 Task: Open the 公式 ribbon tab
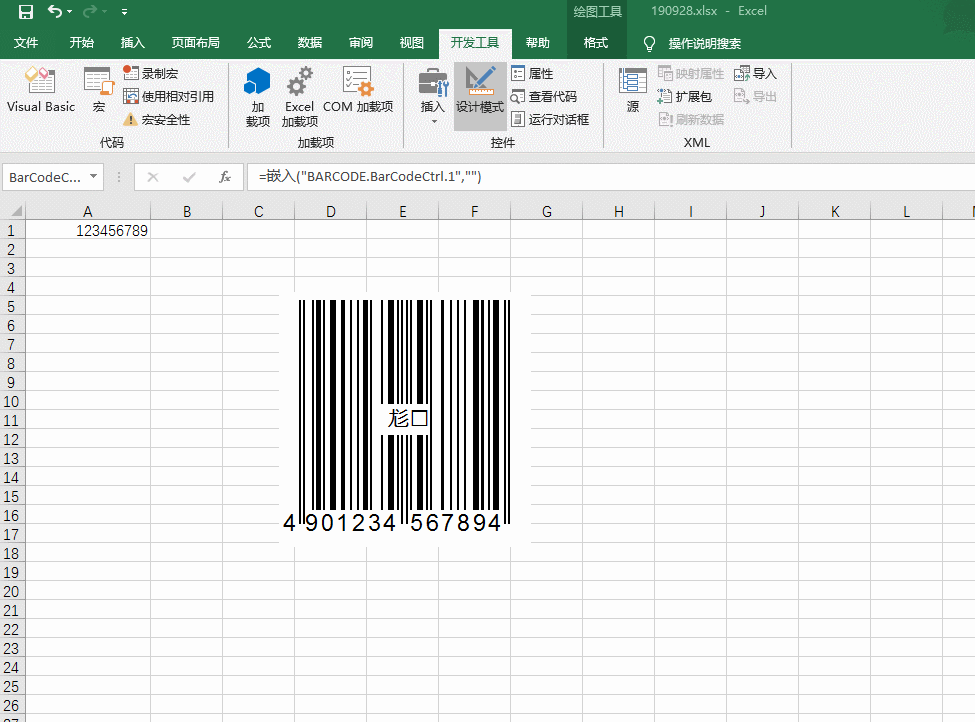(x=259, y=43)
